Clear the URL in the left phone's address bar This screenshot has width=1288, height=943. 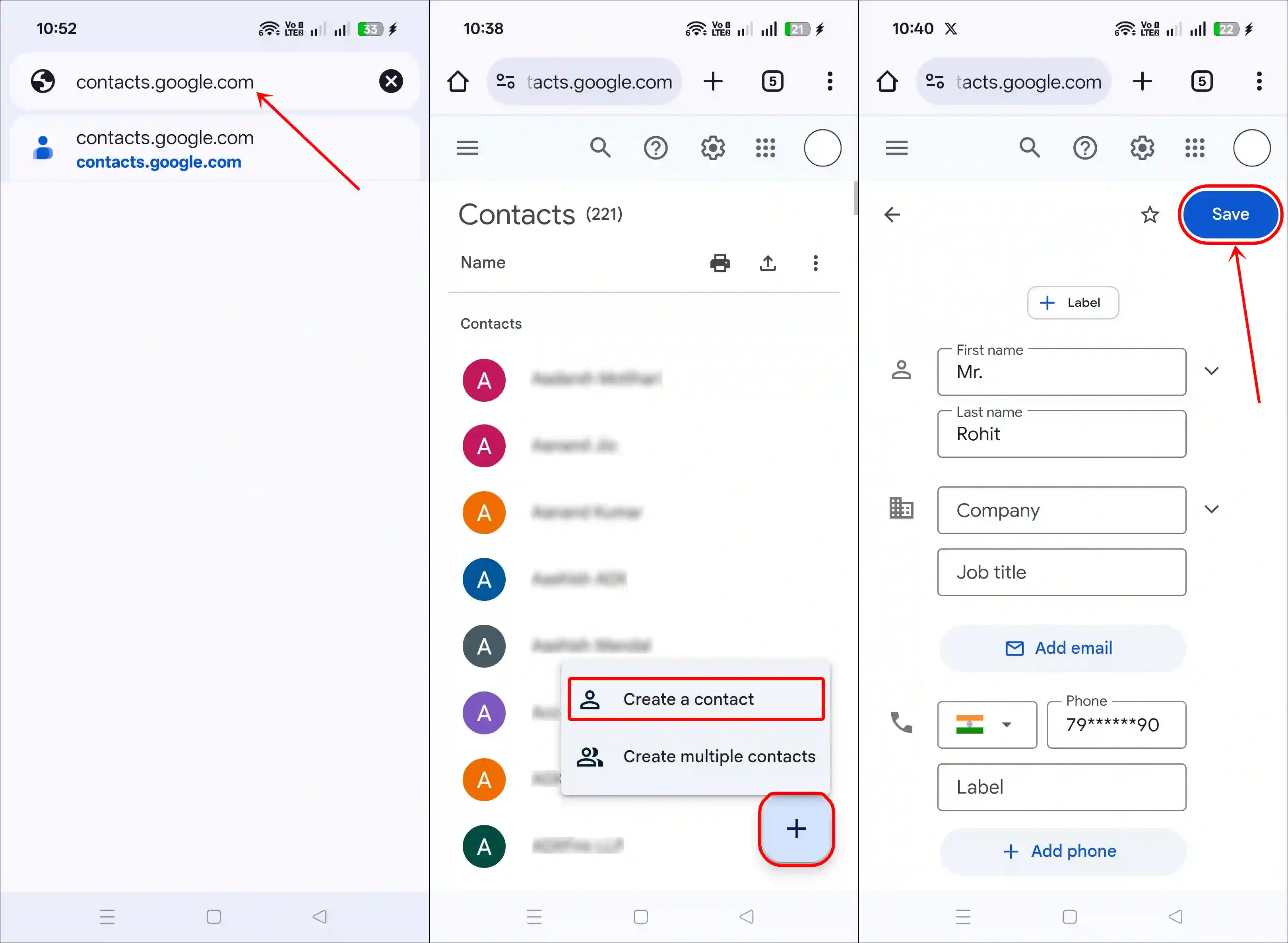tap(391, 81)
